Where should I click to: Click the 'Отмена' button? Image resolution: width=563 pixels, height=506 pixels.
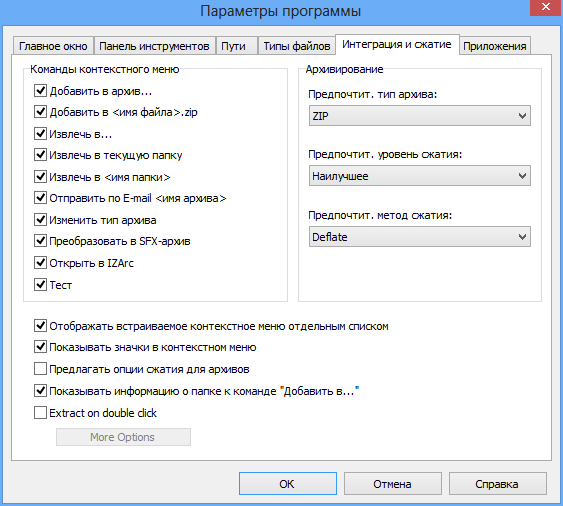pyautogui.click(x=392, y=484)
